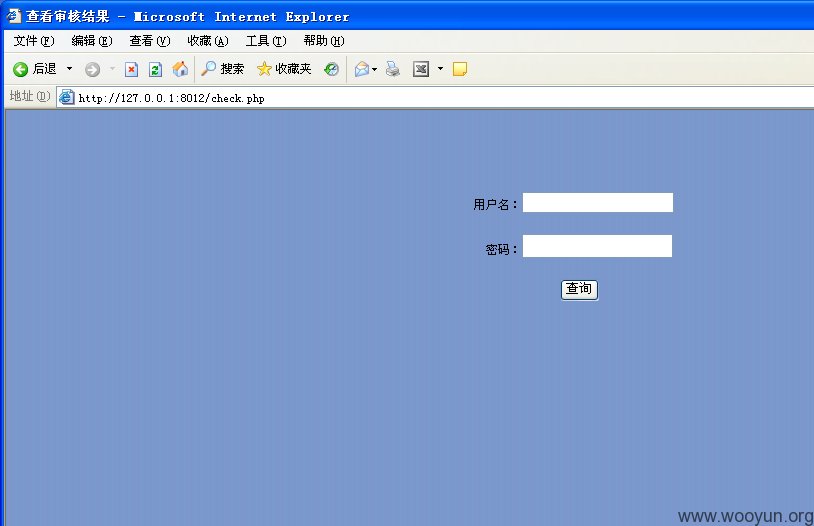Open the back history dropdown arrow
This screenshot has height=526, width=814.
click(x=69, y=69)
